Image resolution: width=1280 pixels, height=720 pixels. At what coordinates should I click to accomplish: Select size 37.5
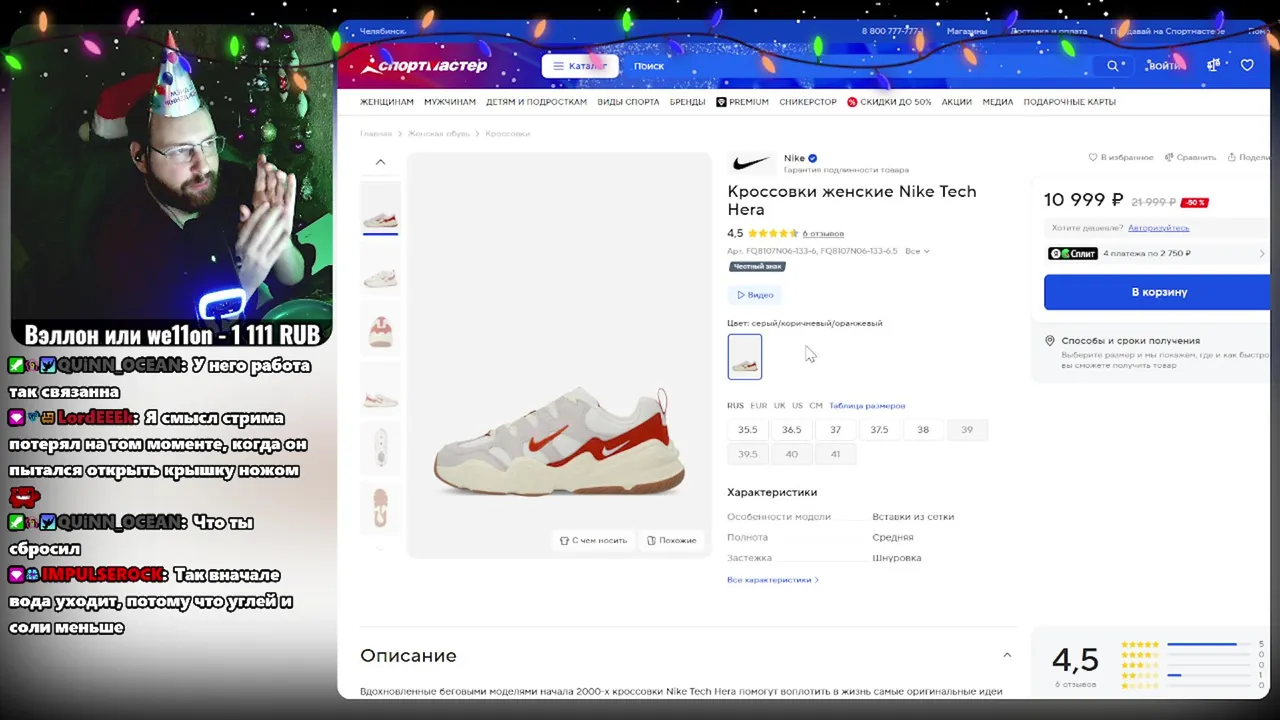tap(879, 429)
